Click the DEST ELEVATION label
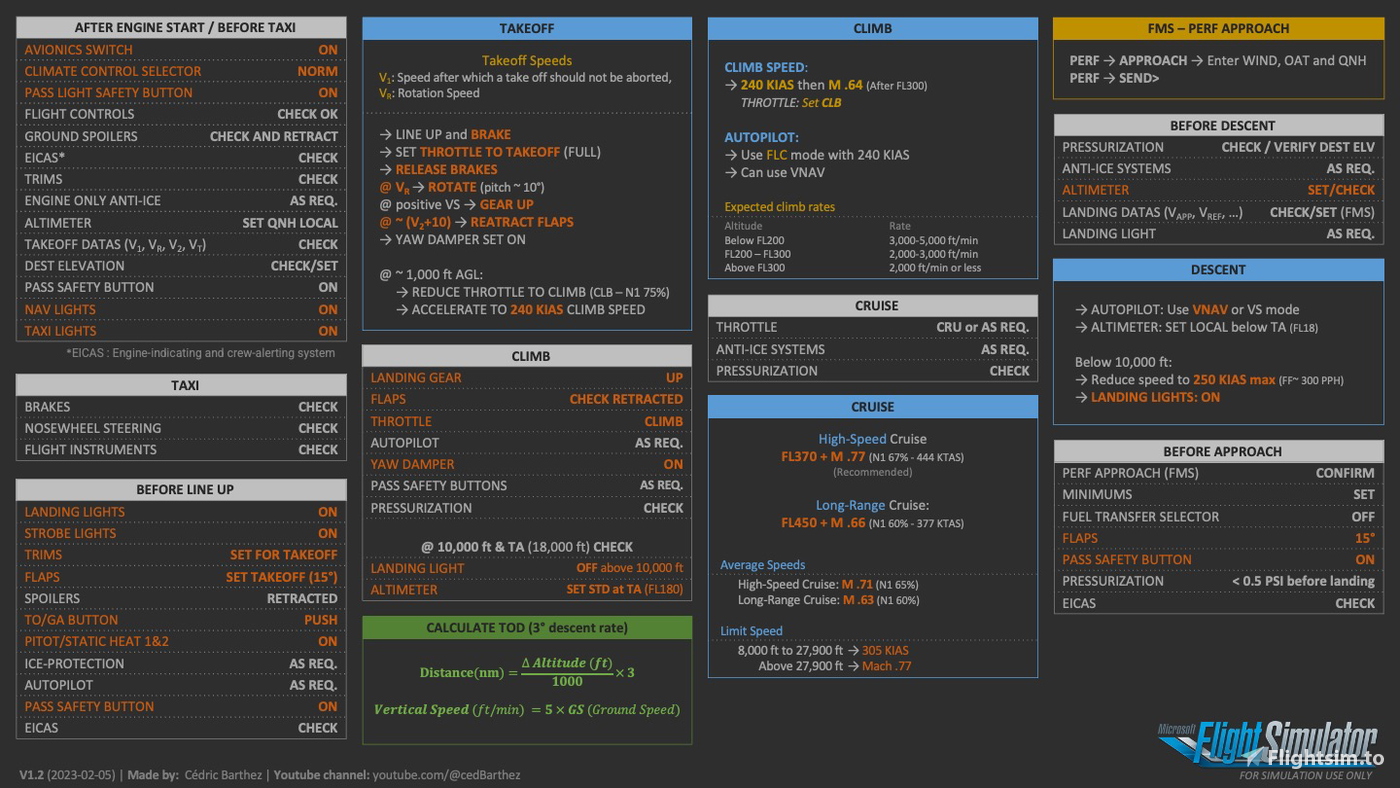Screen dimensions: 1400x788 [x=75, y=266]
